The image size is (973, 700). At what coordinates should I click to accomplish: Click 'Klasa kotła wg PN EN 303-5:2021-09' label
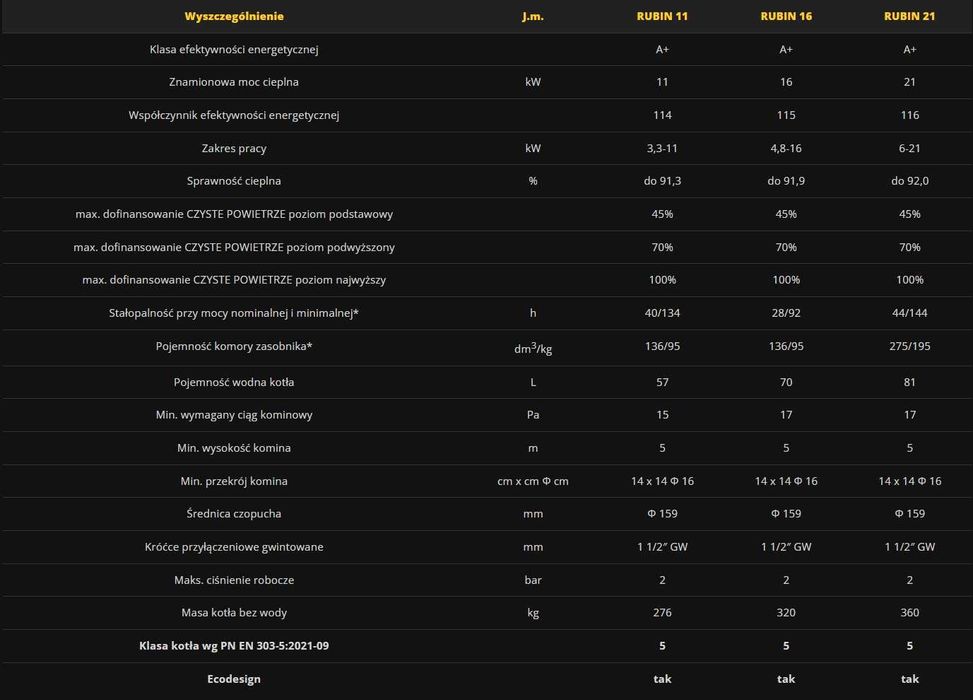[x=234, y=646]
